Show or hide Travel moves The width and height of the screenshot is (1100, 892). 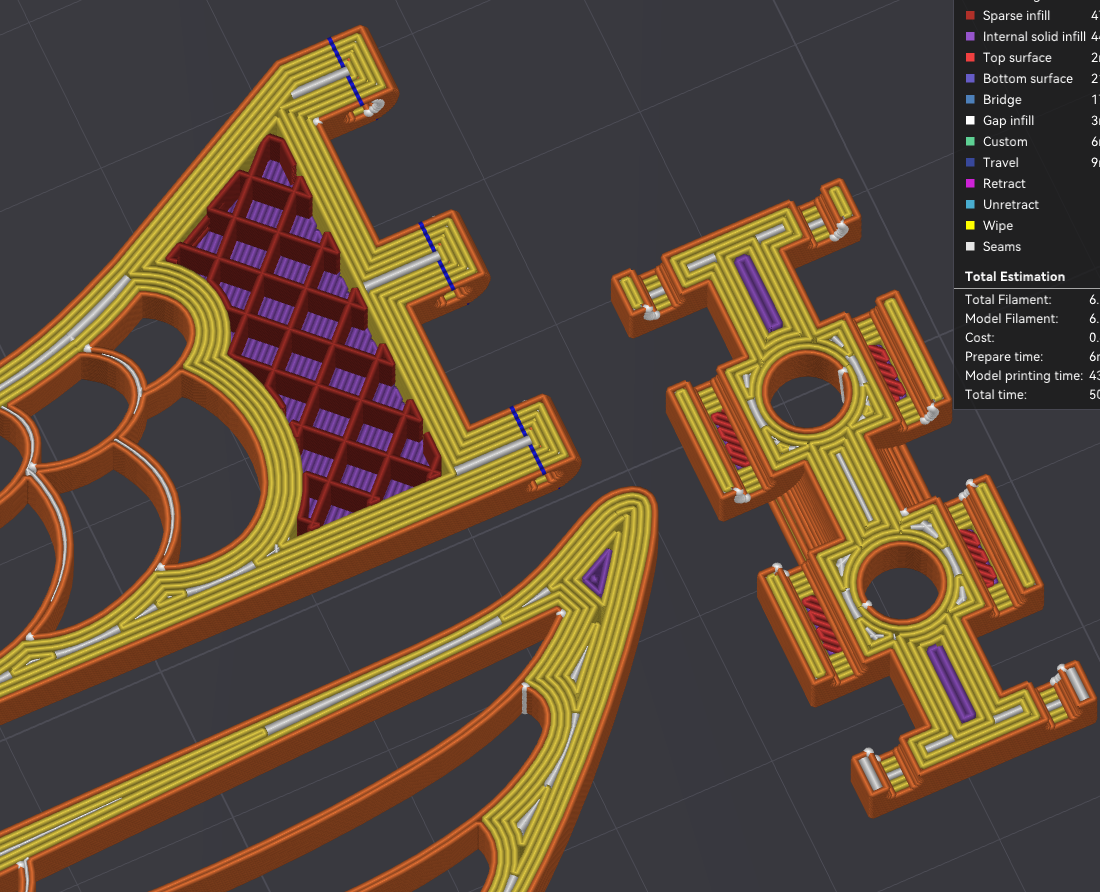(x=1000, y=163)
